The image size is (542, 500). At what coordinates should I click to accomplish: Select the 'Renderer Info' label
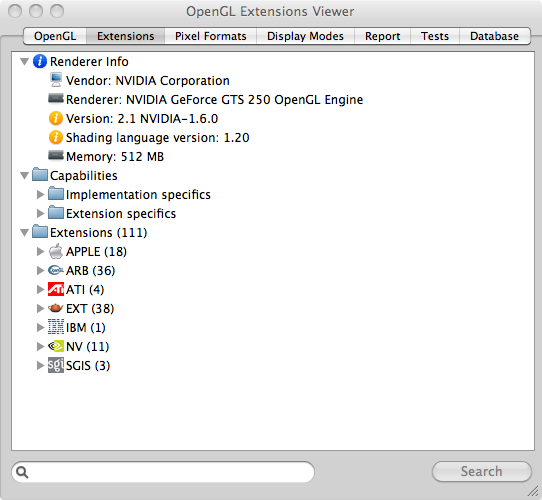(89, 62)
